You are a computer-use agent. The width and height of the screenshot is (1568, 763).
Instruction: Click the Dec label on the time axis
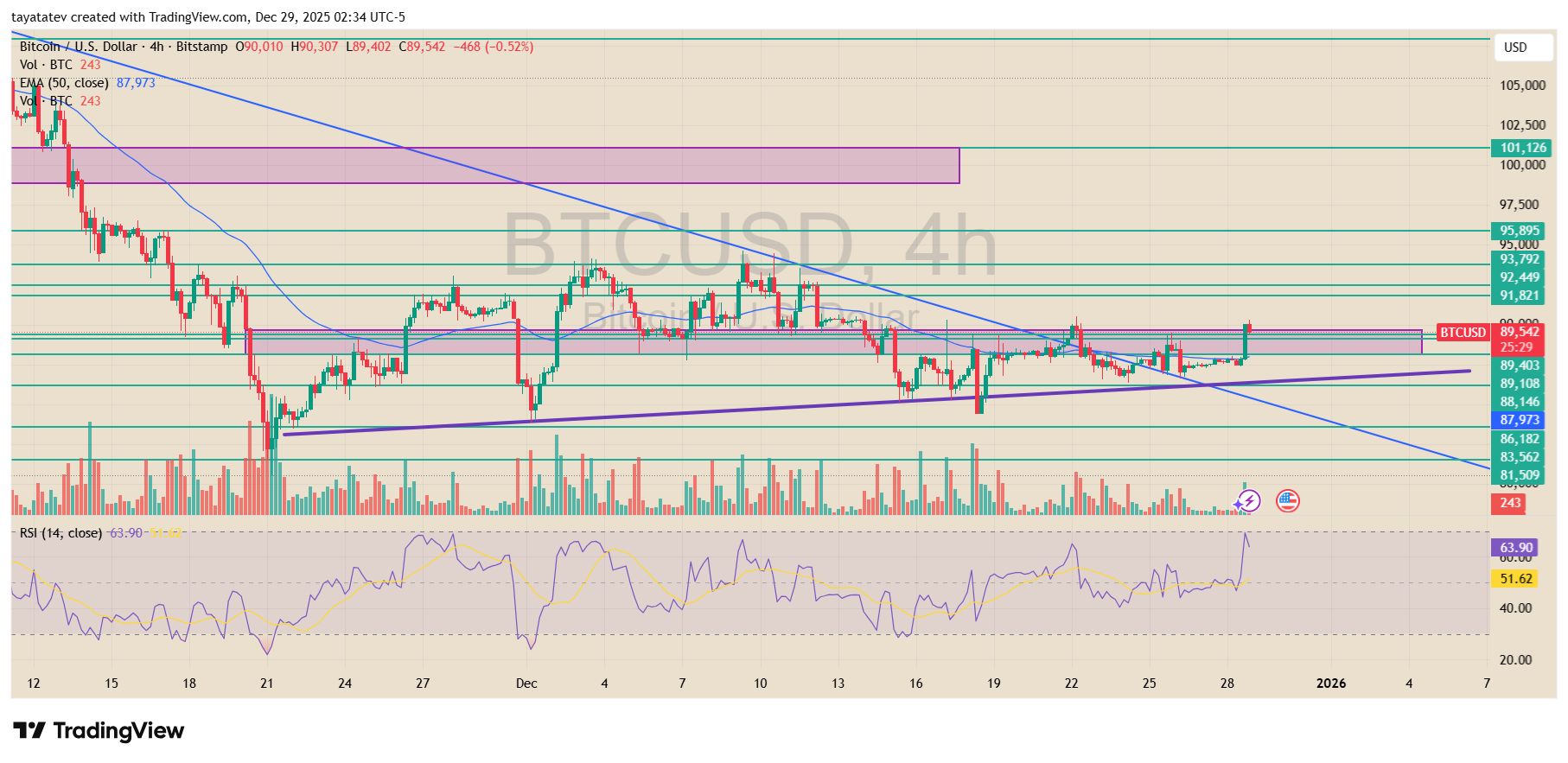pyautogui.click(x=526, y=684)
